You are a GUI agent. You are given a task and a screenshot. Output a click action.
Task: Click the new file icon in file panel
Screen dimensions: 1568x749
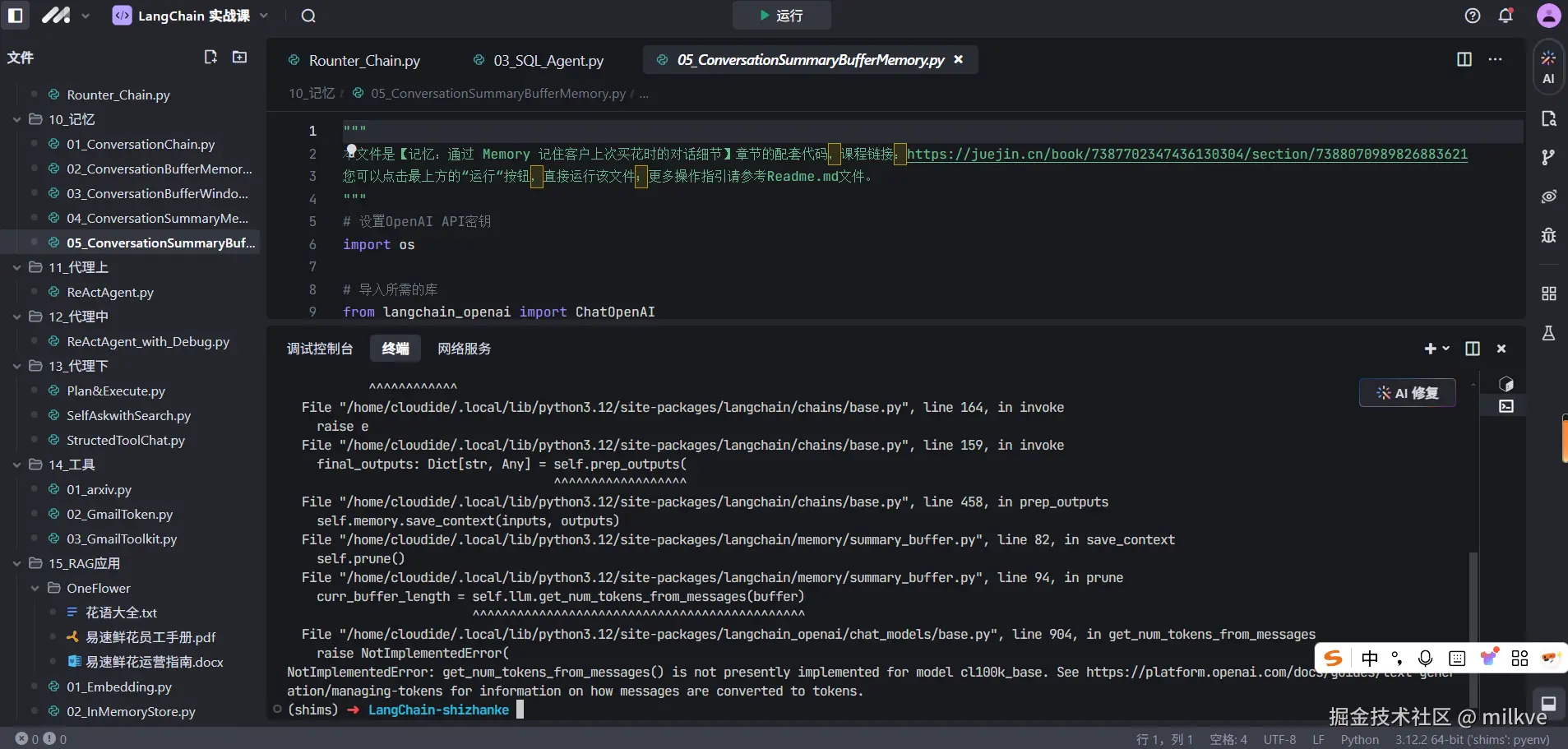pos(210,57)
